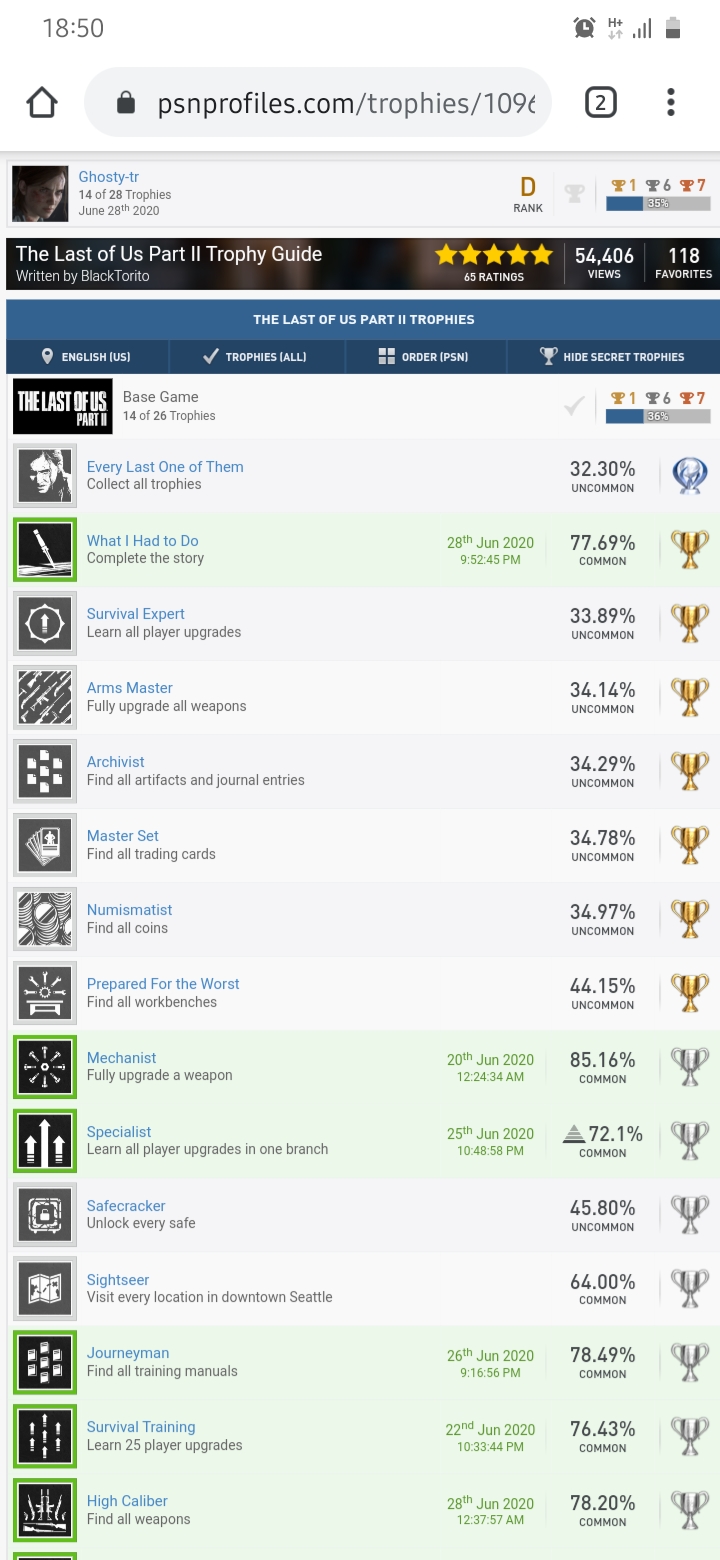Open the Trophies (All) filter dropdown
This screenshot has width=720, height=1560.
pyautogui.click(x=256, y=356)
